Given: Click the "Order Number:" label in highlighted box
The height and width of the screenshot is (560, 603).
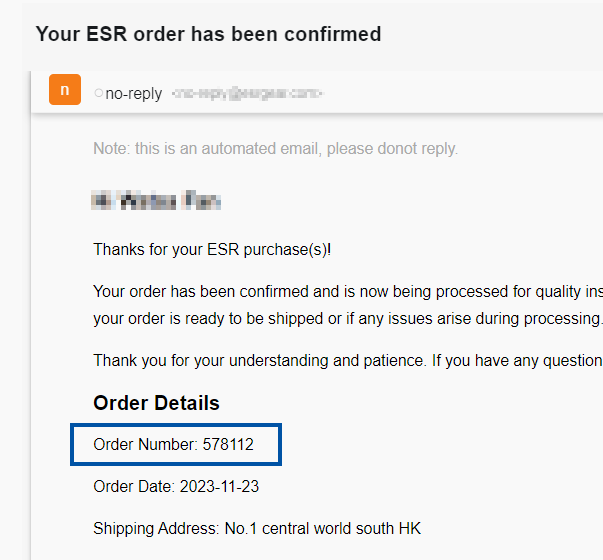Looking at the screenshot, I should (x=145, y=445).
